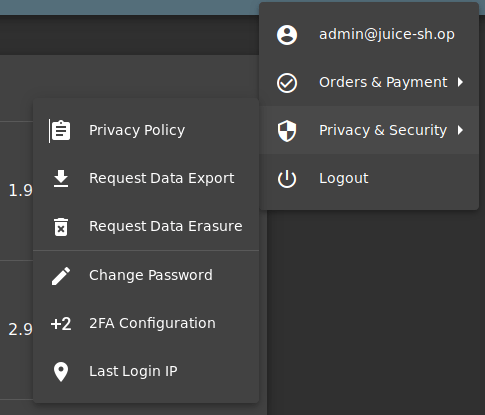Click the pencil icon for Change Password
The height and width of the screenshot is (415, 485).
(x=61, y=276)
